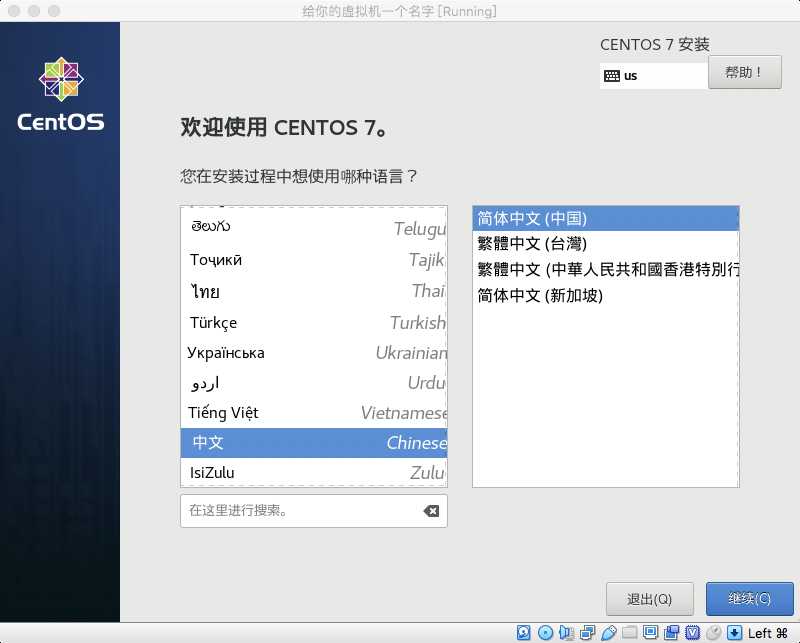Select Tiếng Việt Vietnamese language row
Image resolution: width=800 pixels, height=643 pixels.
(x=314, y=413)
